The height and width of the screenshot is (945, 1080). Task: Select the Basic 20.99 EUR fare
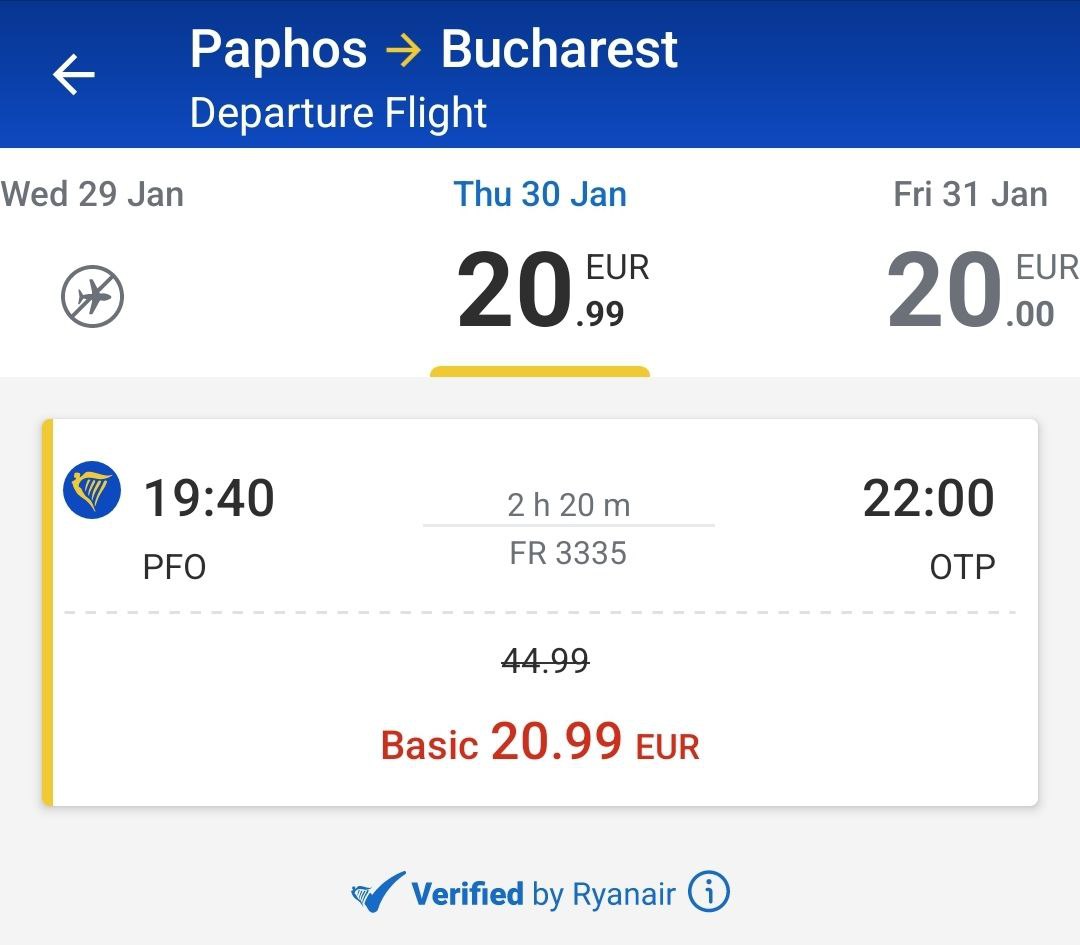[540, 743]
